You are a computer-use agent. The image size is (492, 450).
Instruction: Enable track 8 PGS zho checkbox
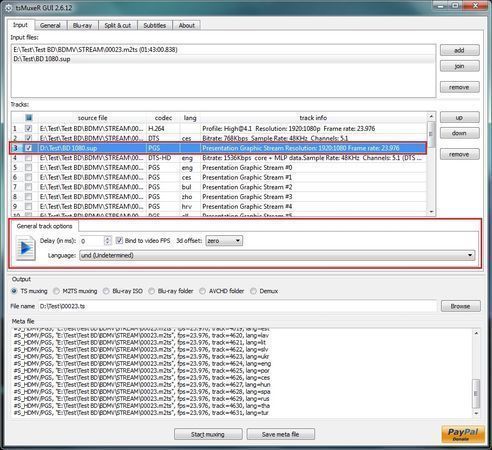tap(29, 197)
